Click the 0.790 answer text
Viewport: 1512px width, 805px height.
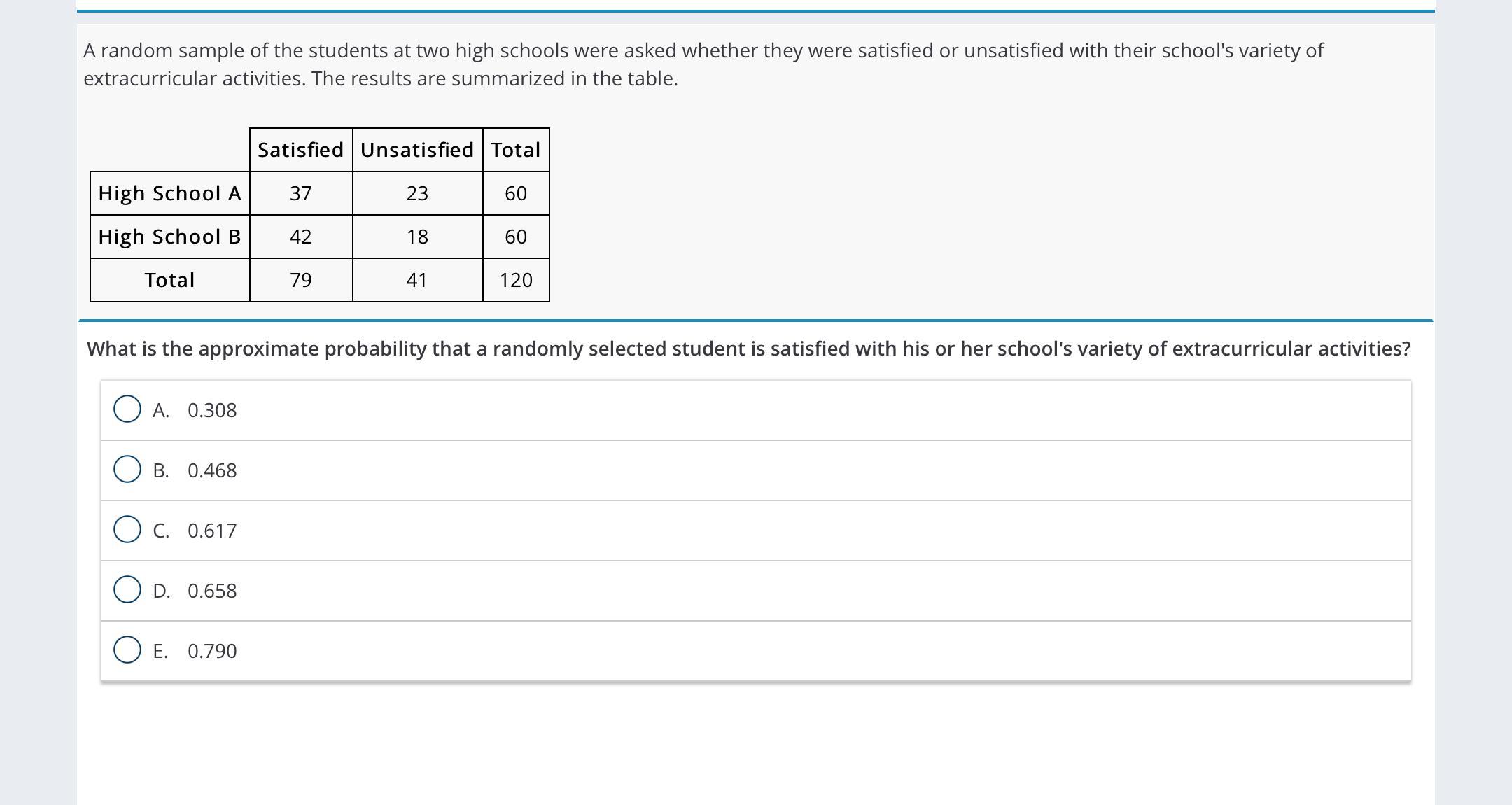click(212, 652)
